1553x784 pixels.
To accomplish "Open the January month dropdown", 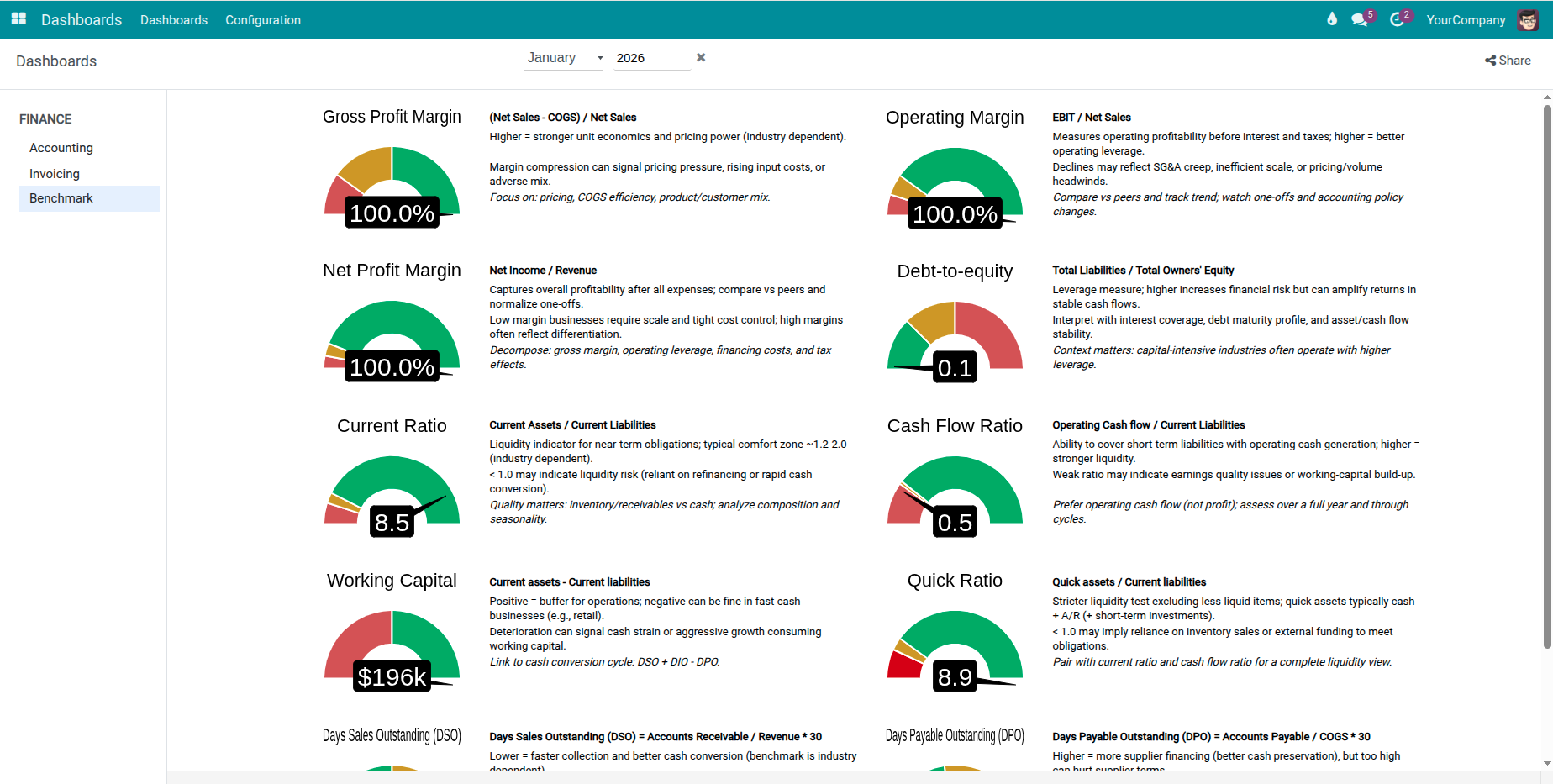I will 564,57.
